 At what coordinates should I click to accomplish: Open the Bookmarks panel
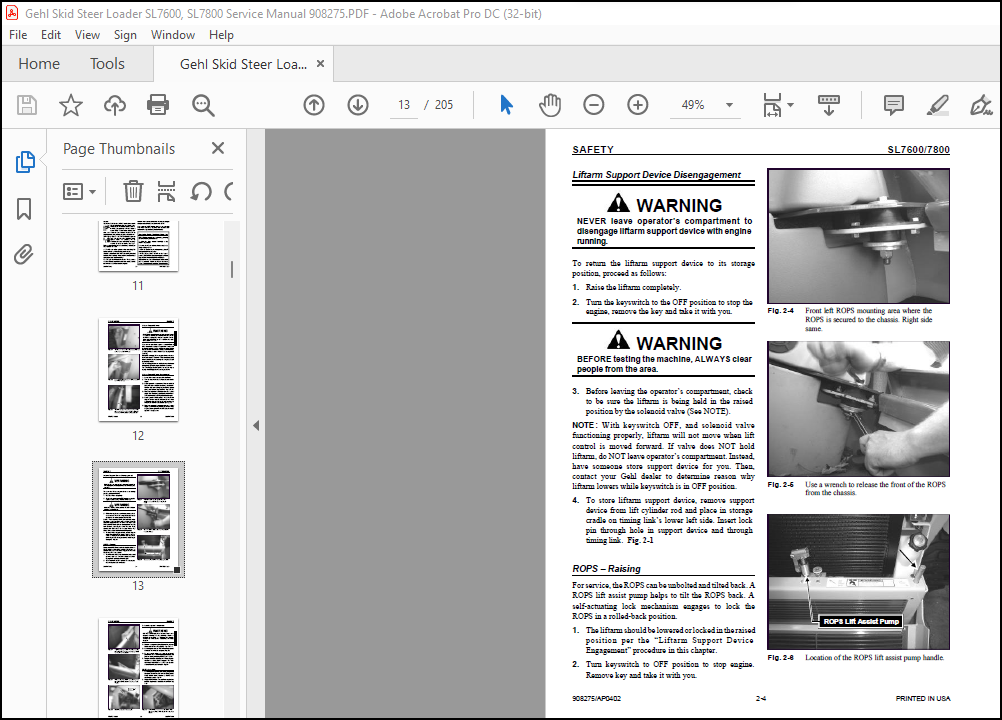coord(24,209)
